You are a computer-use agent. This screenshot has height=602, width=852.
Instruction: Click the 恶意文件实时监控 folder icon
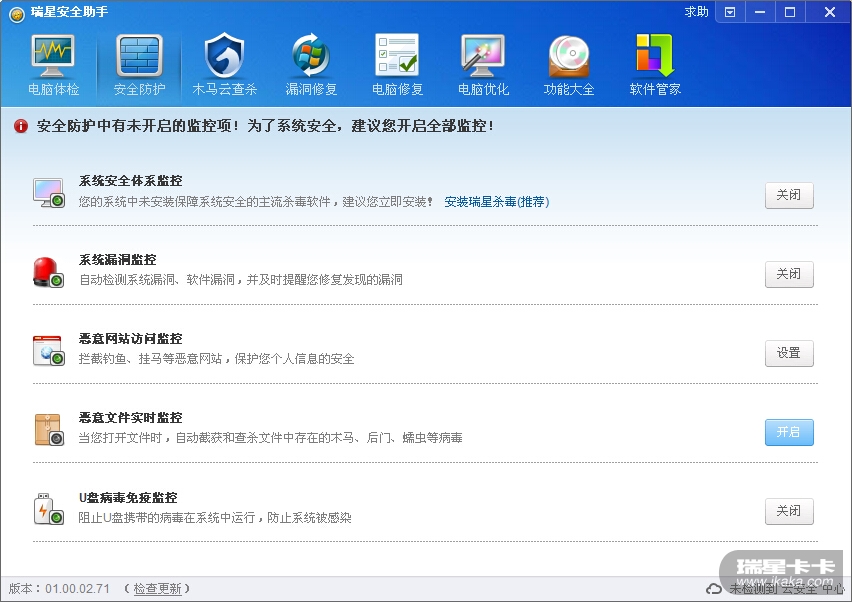49,430
